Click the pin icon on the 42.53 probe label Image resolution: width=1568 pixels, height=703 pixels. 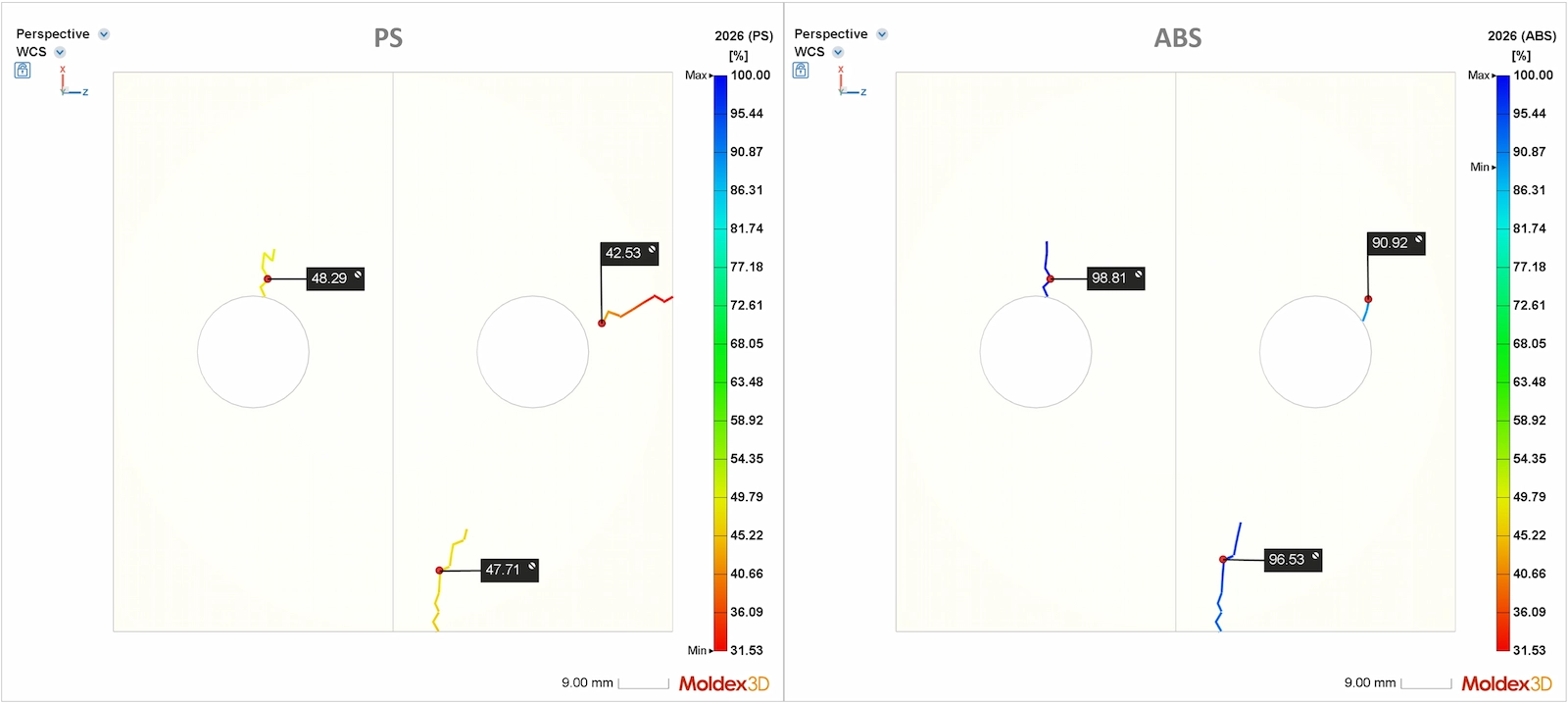pyautogui.click(x=652, y=250)
